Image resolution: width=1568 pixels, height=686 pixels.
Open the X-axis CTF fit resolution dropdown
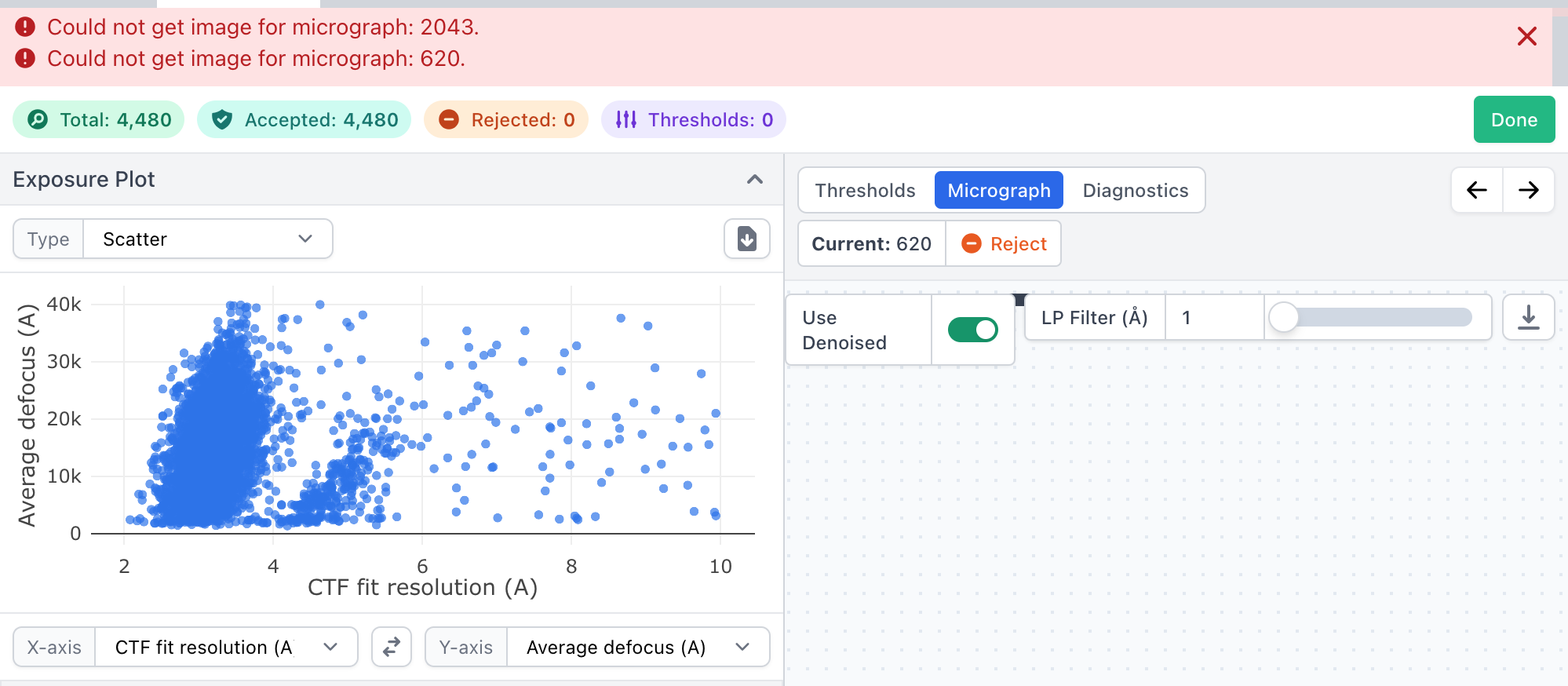tap(226, 647)
